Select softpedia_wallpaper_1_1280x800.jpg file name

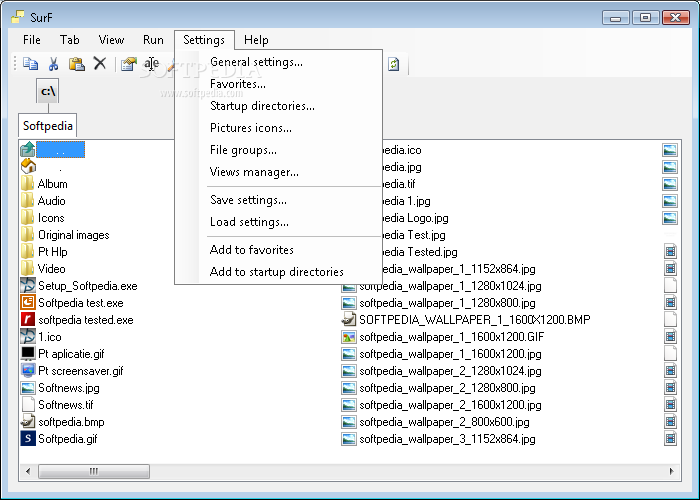447,303
